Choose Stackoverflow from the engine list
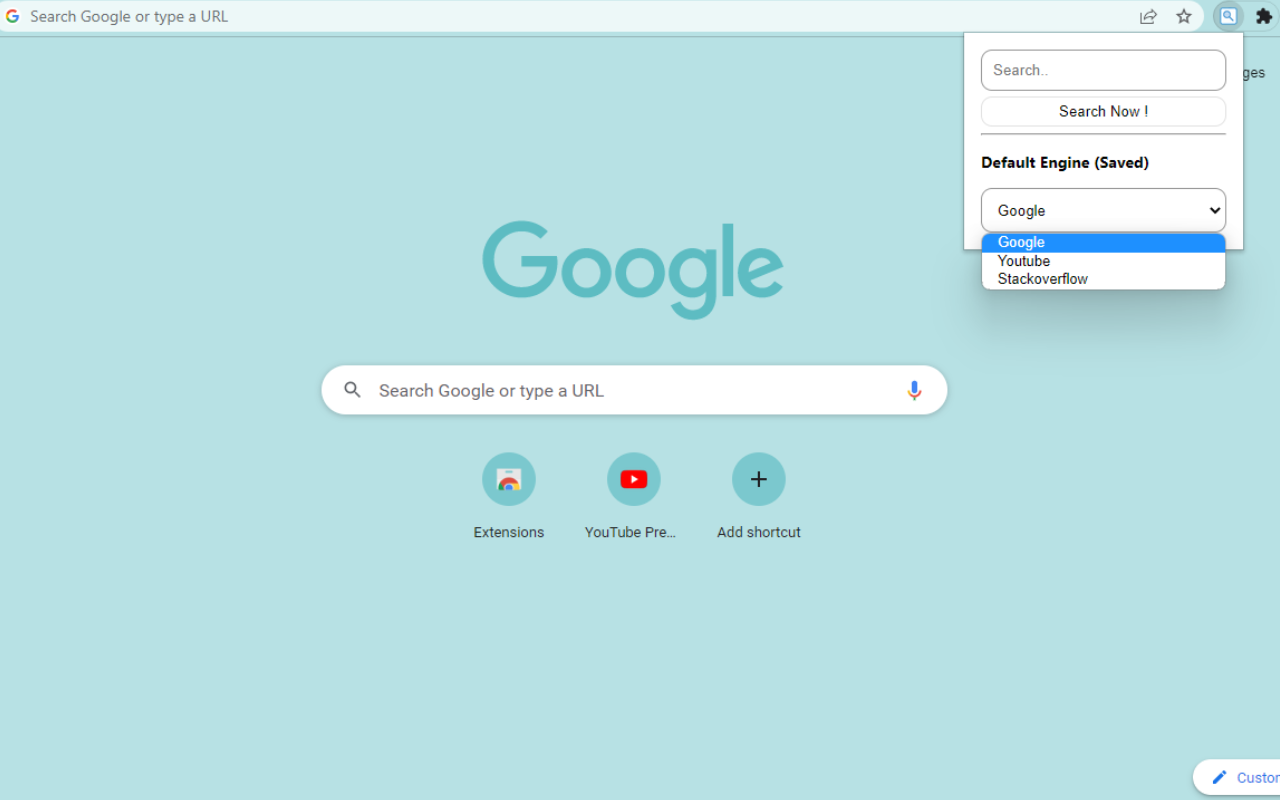Image resolution: width=1280 pixels, height=800 pixels. [1103, 279]
